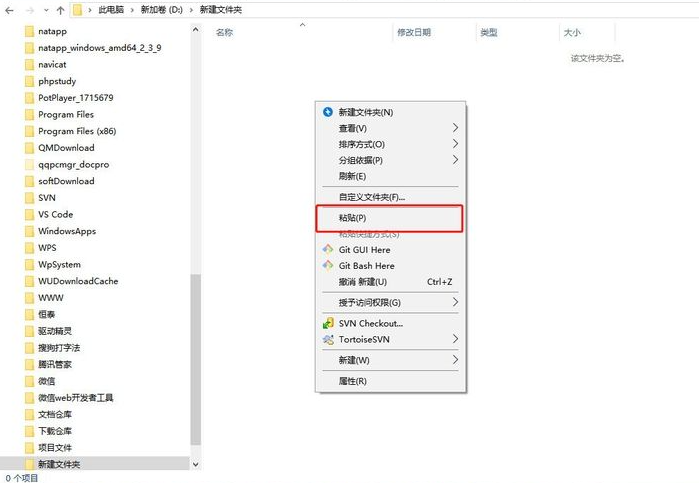The height and width of the screenshot is (483, 699).
Task: Click the WWW folder icon
Action: coord(29,298)
